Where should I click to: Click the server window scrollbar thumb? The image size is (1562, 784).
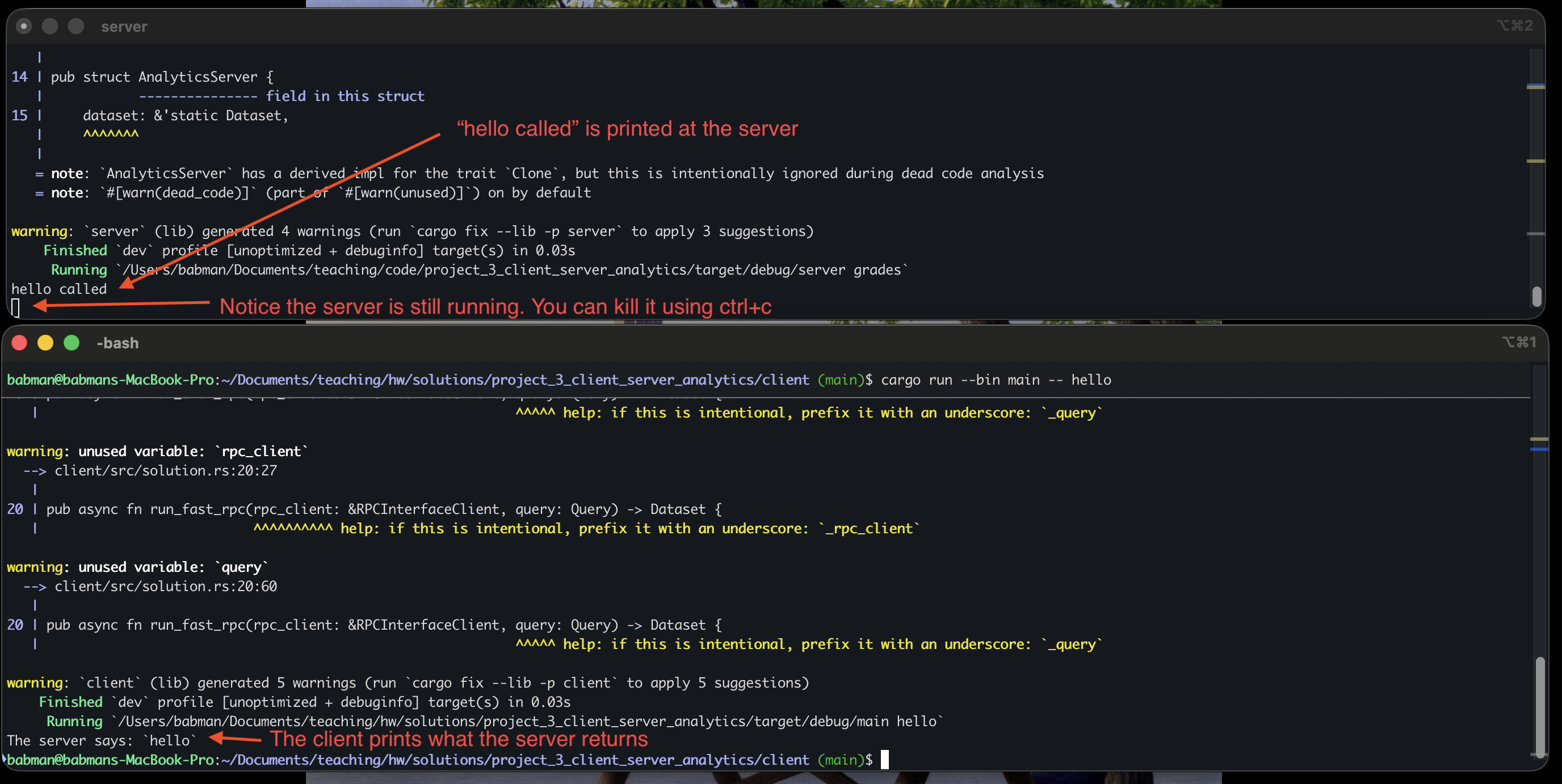(x=1536, y=296)
